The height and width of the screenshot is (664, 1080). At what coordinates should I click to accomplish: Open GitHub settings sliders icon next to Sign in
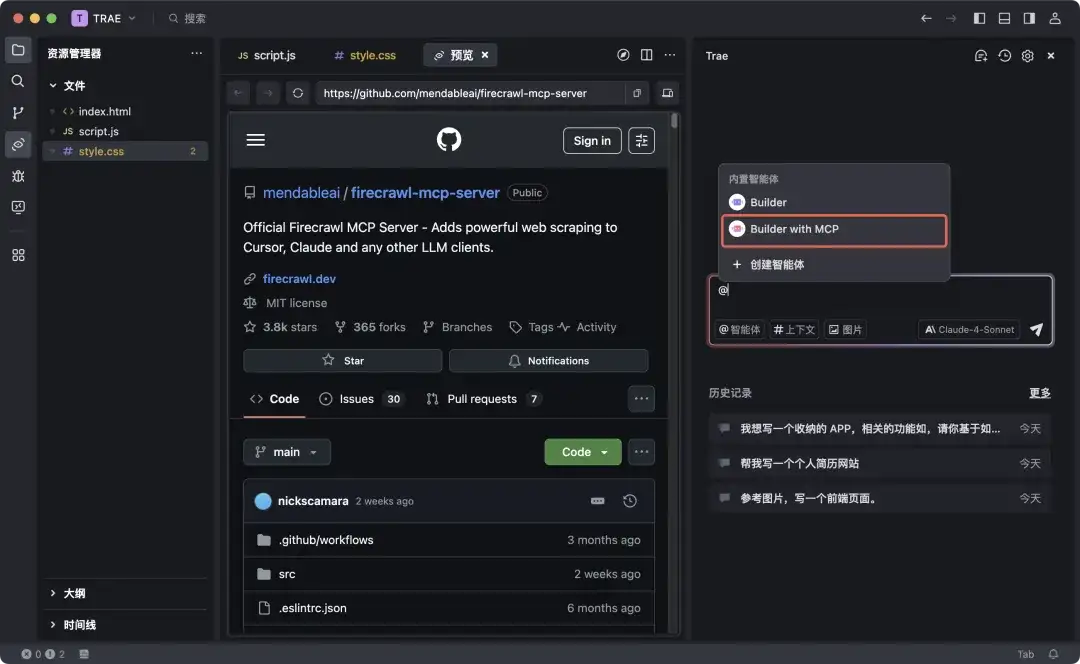[x=641, y=141]
